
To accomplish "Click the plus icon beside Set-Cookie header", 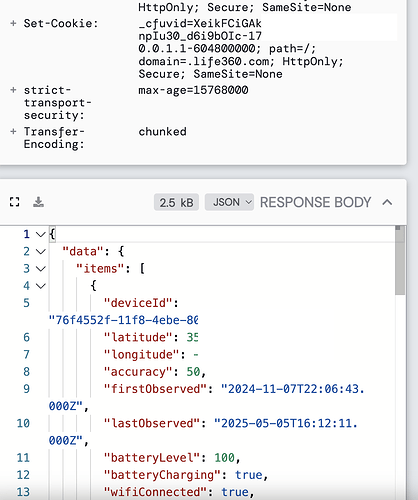I will [13, 23].
